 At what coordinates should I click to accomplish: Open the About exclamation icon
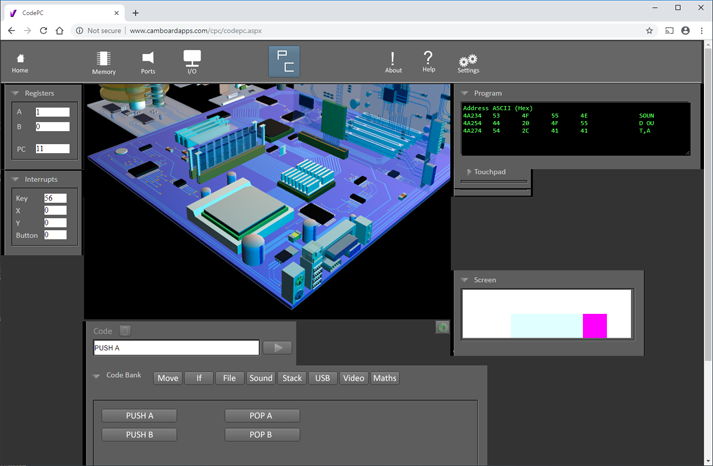pyautogui.click(x=393, y=62)
